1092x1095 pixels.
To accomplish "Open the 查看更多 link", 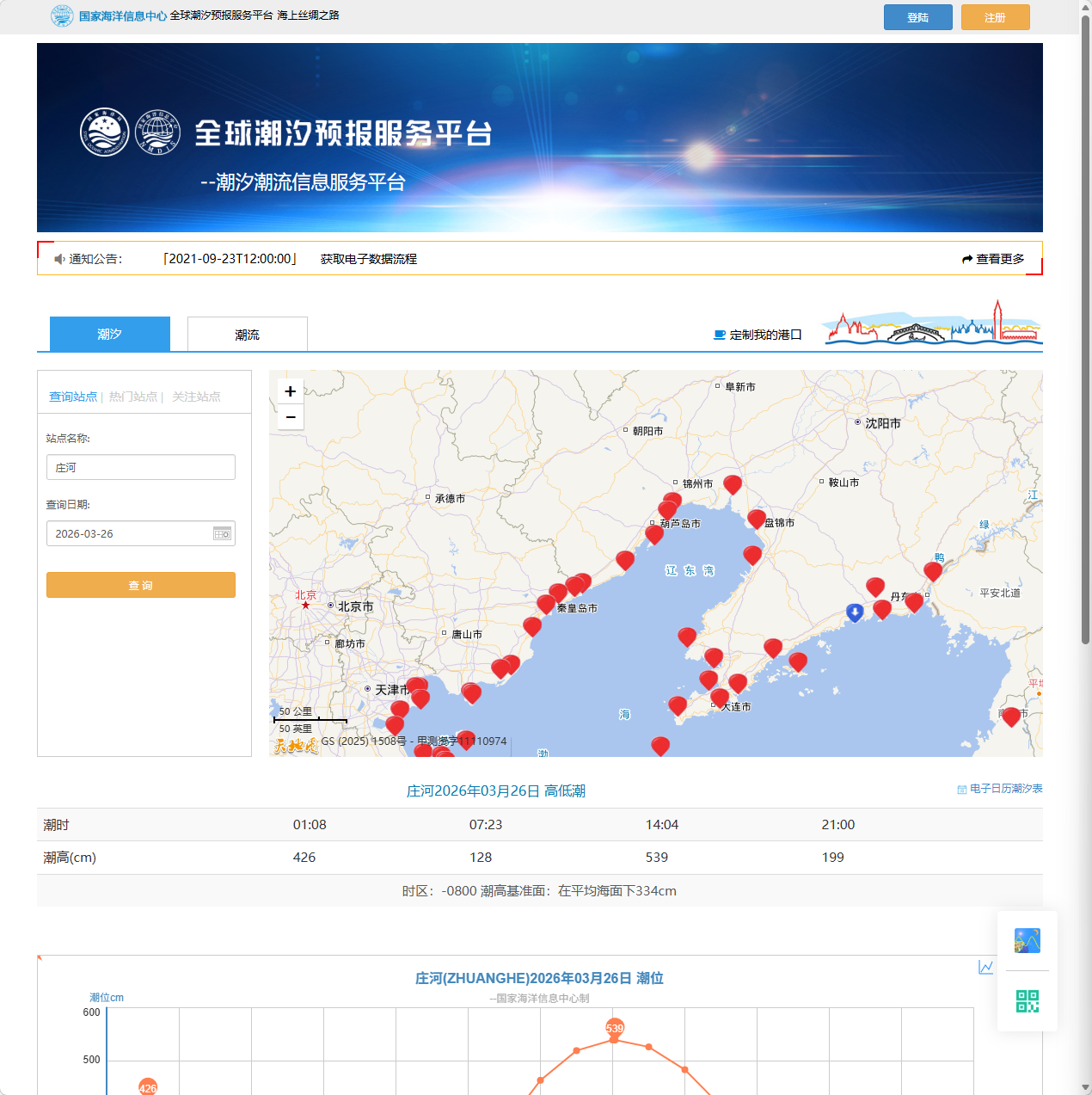I will point(998,258).
